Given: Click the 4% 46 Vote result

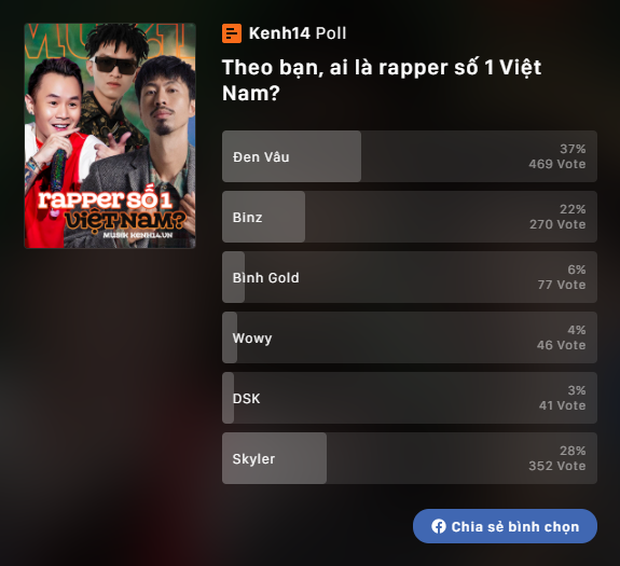Looking at the screenshot, I should click(x=561, y=337).
